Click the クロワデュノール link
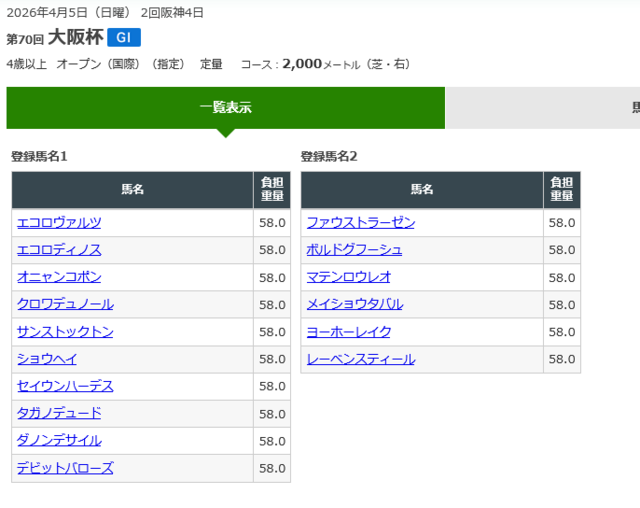 [x=65, y=304]
